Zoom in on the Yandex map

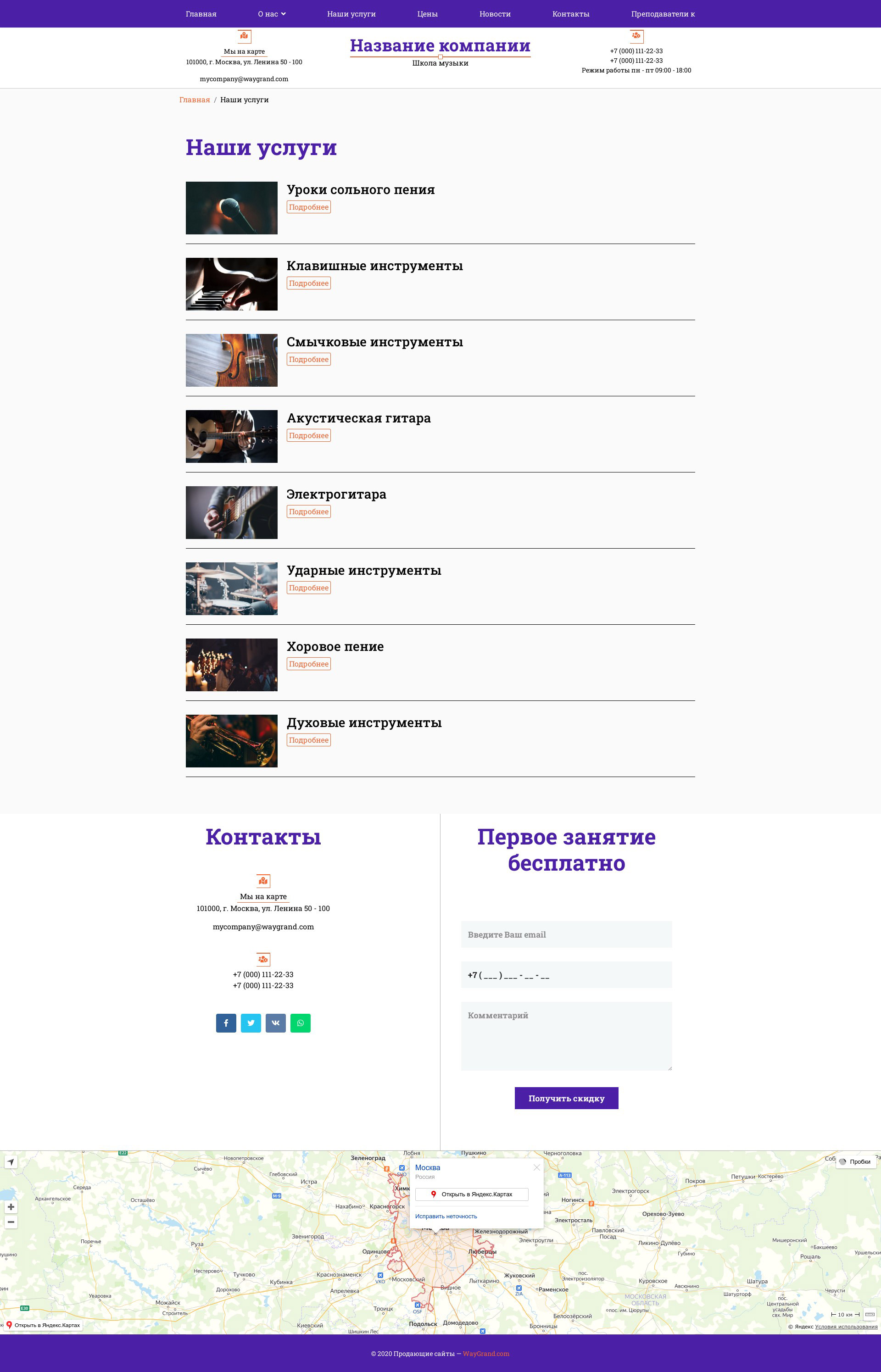point(11,1207)
